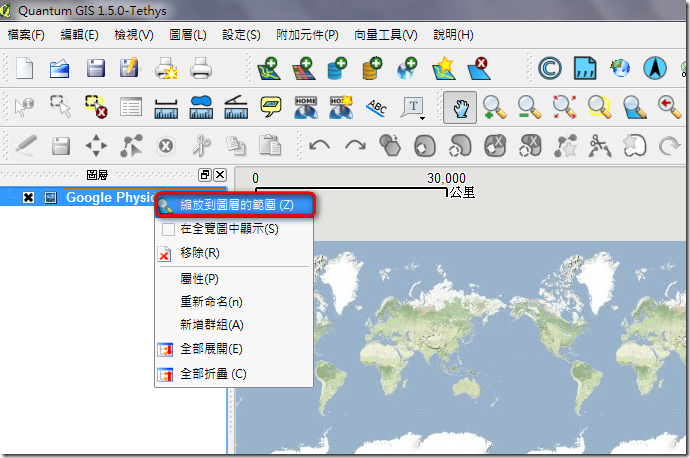Image resolution: width=690 pixels, height=458 pixels.
Task: Float the 圖層 panel with the undock button
Action: (205, 175)
